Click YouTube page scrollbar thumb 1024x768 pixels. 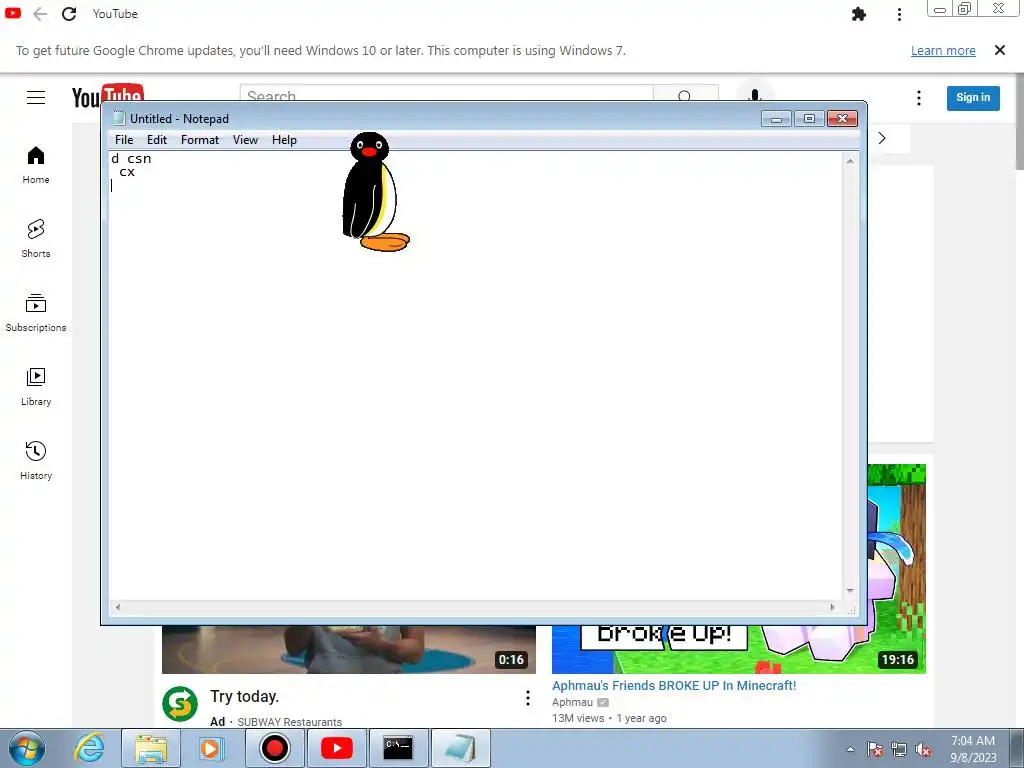pos(1019,124)
